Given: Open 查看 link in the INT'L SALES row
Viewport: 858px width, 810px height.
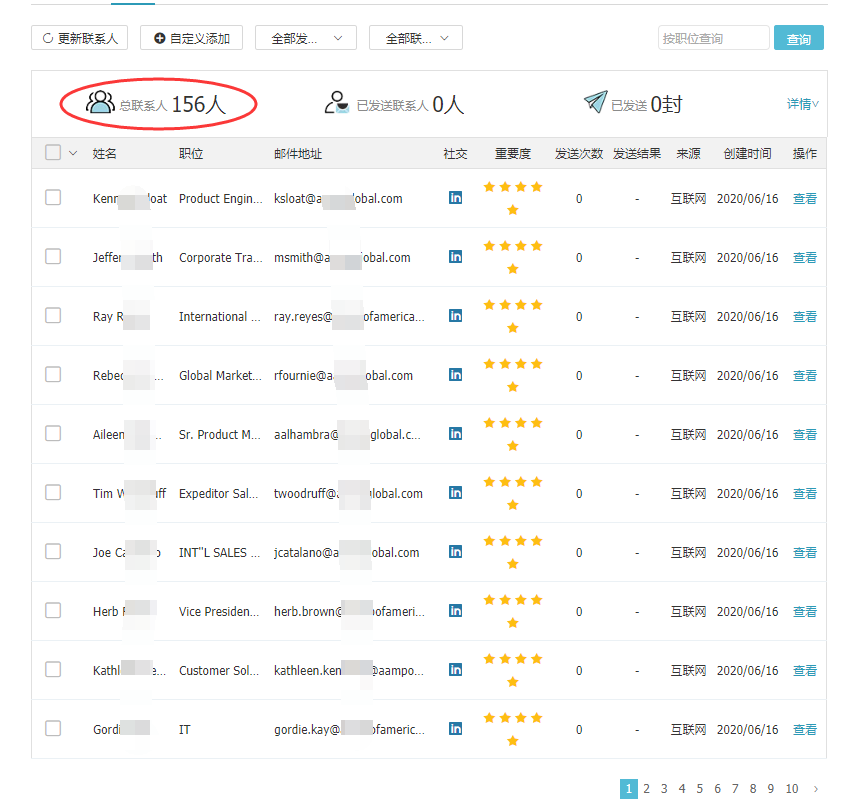Looking at the screenshot, I should click(804, 552).
